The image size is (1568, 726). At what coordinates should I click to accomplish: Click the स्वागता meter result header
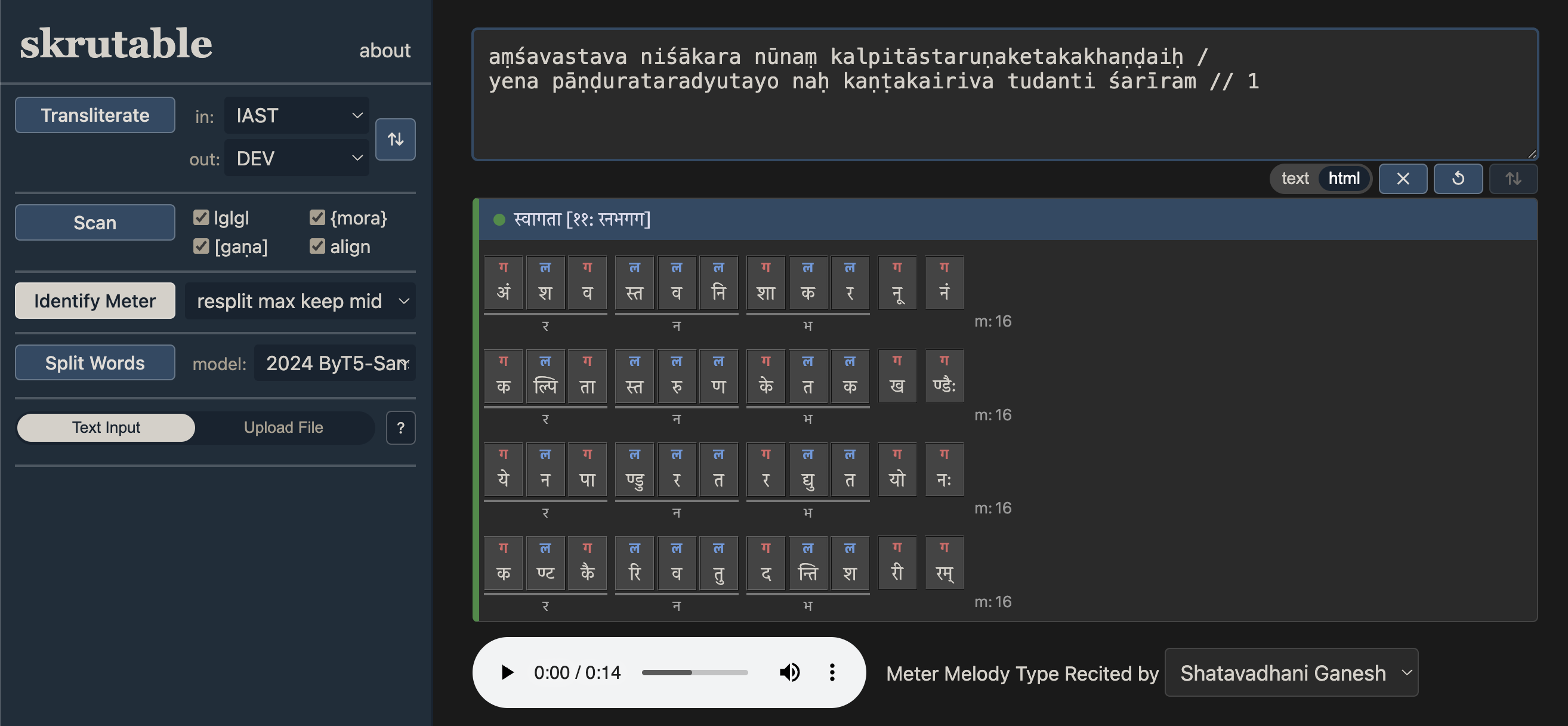click(1008, 219)
